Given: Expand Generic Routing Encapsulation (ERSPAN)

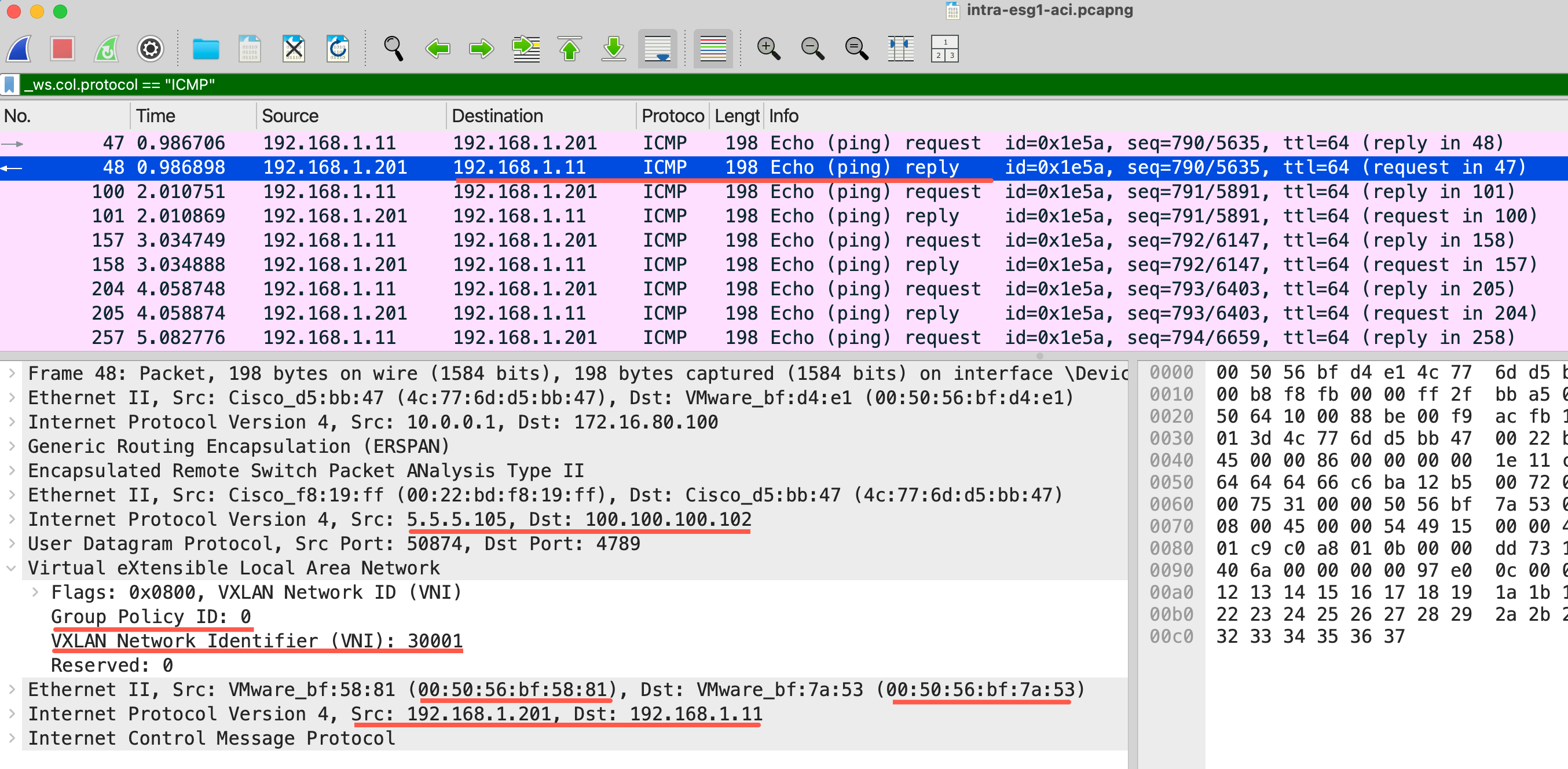Looking at the screenshot, I should tap(12, 446).
